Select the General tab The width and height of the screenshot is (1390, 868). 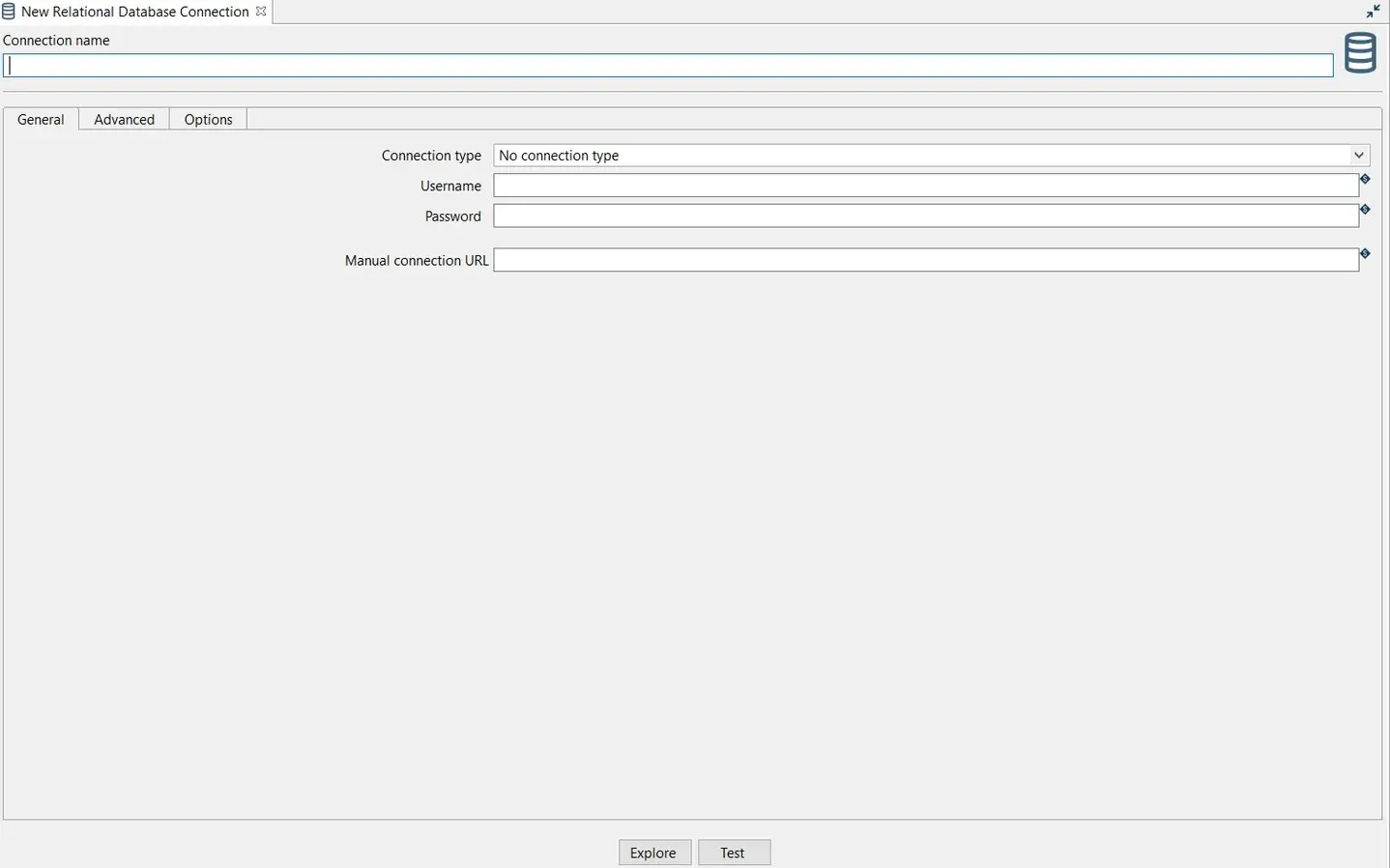tap(40, 119)
